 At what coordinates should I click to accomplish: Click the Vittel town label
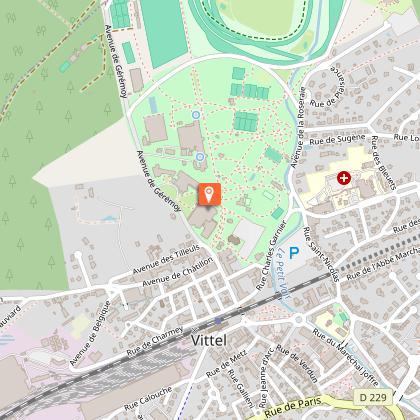[x=209, y=340]
